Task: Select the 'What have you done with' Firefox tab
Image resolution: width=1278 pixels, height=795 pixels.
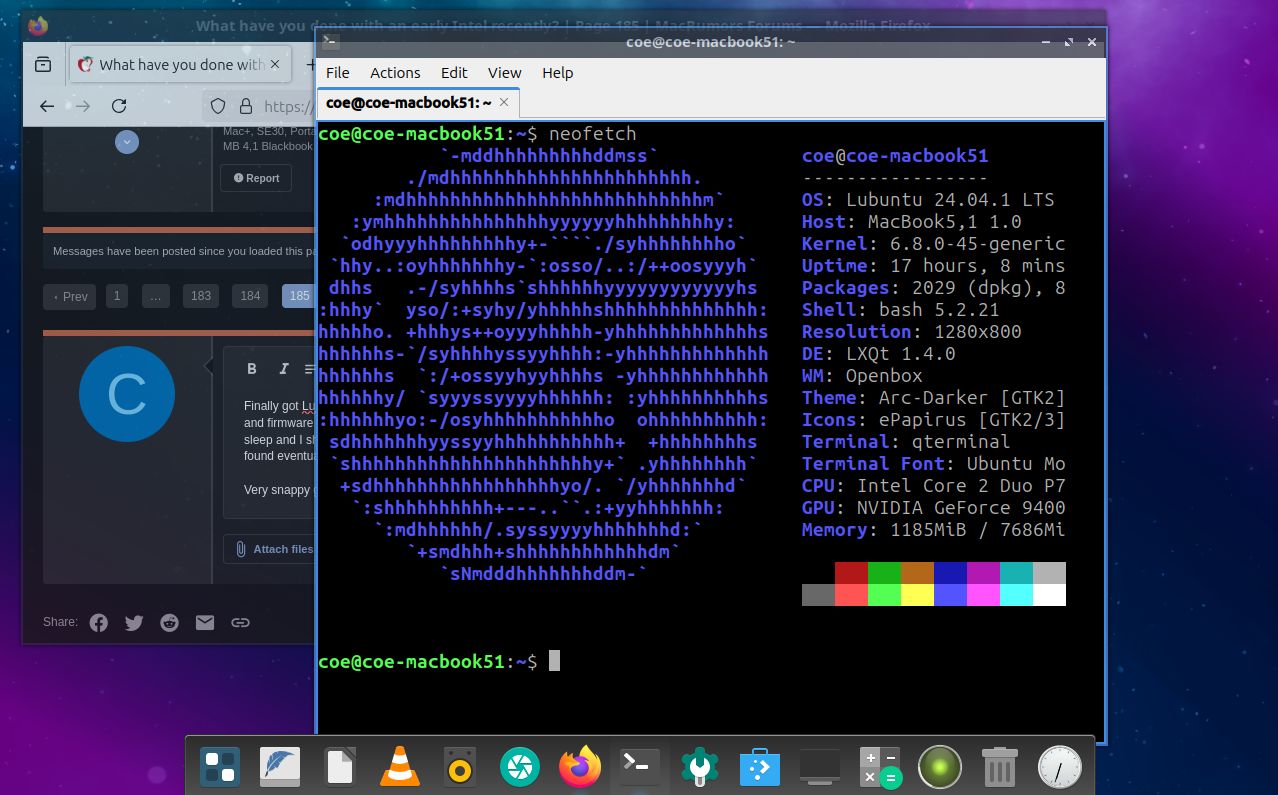Action: 180,64
